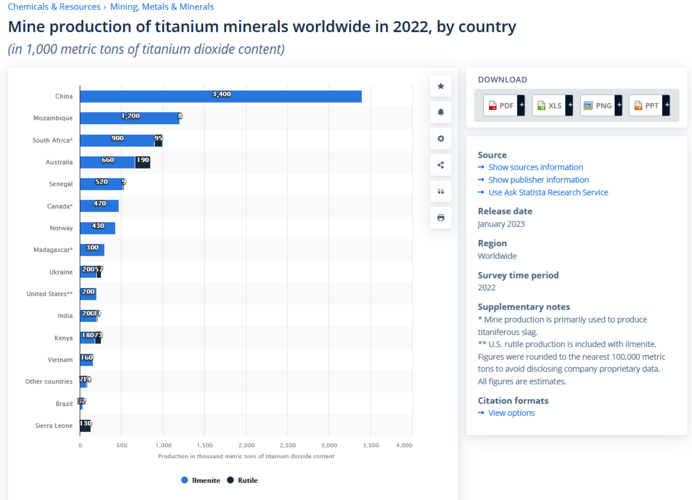Click the 'Ukraine' axis label
The width and height of the screenshot is (692, 500).
[x=60, y=272]
